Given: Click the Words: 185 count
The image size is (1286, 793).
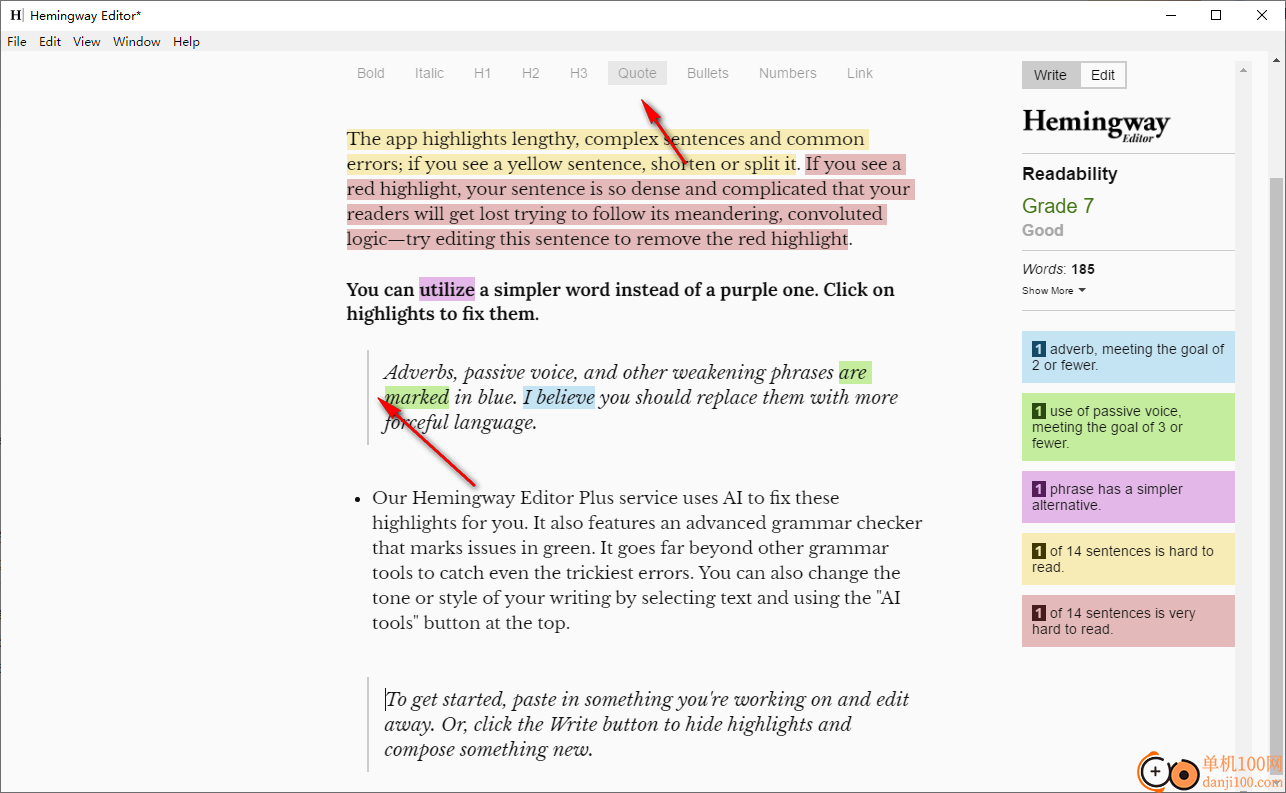Looking at the screenshot, I should (x=1058, y=269).
